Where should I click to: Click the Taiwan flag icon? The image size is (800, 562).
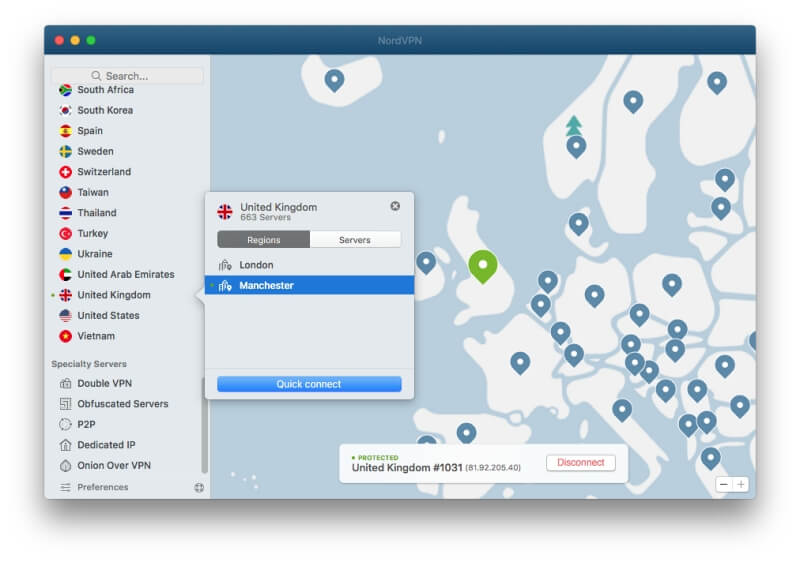(65, 192)
